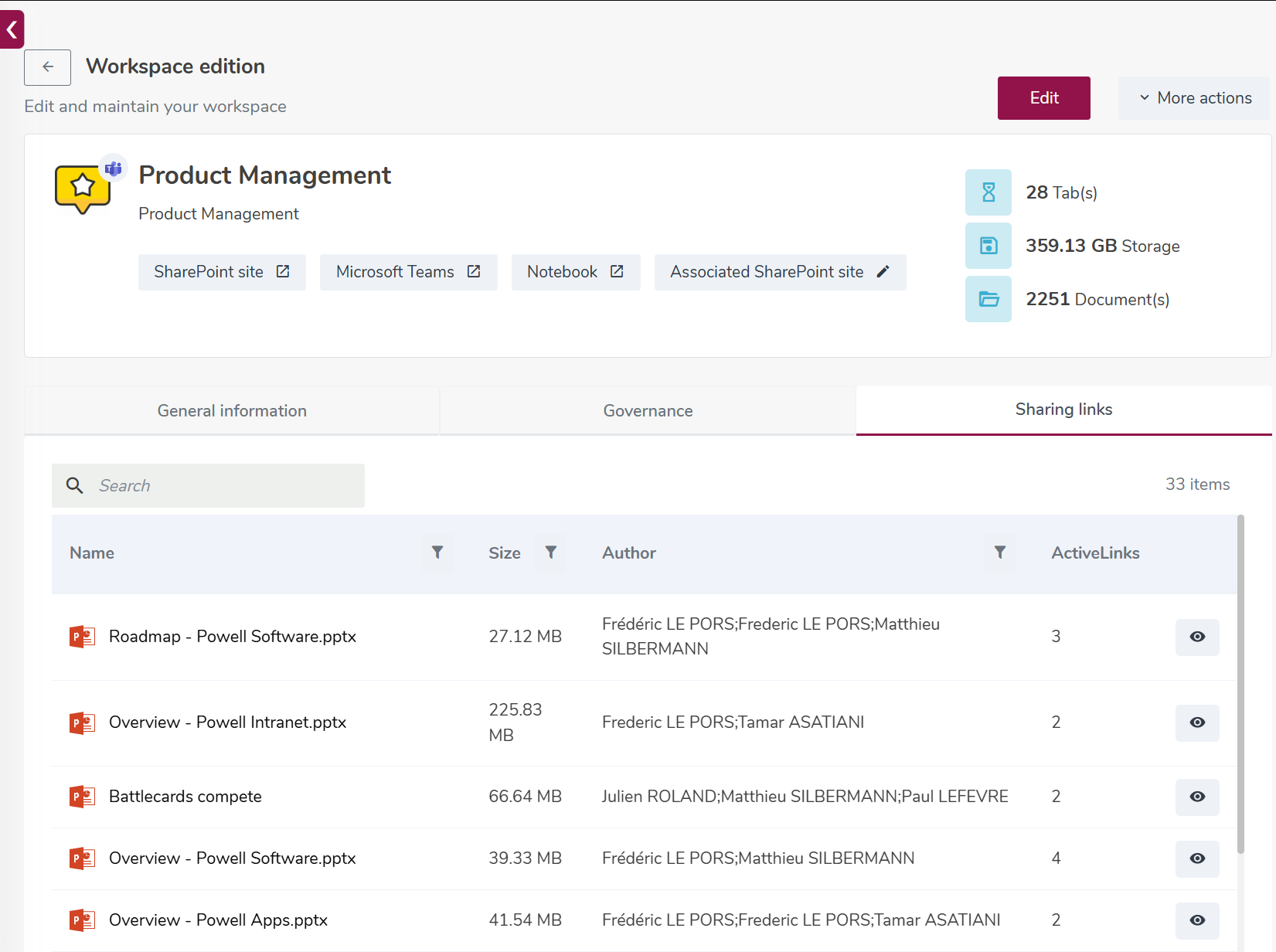Viewport: 1276px width, 952px height.
Task: Open the SharePoint site link
Action: (x=222, y=272)
